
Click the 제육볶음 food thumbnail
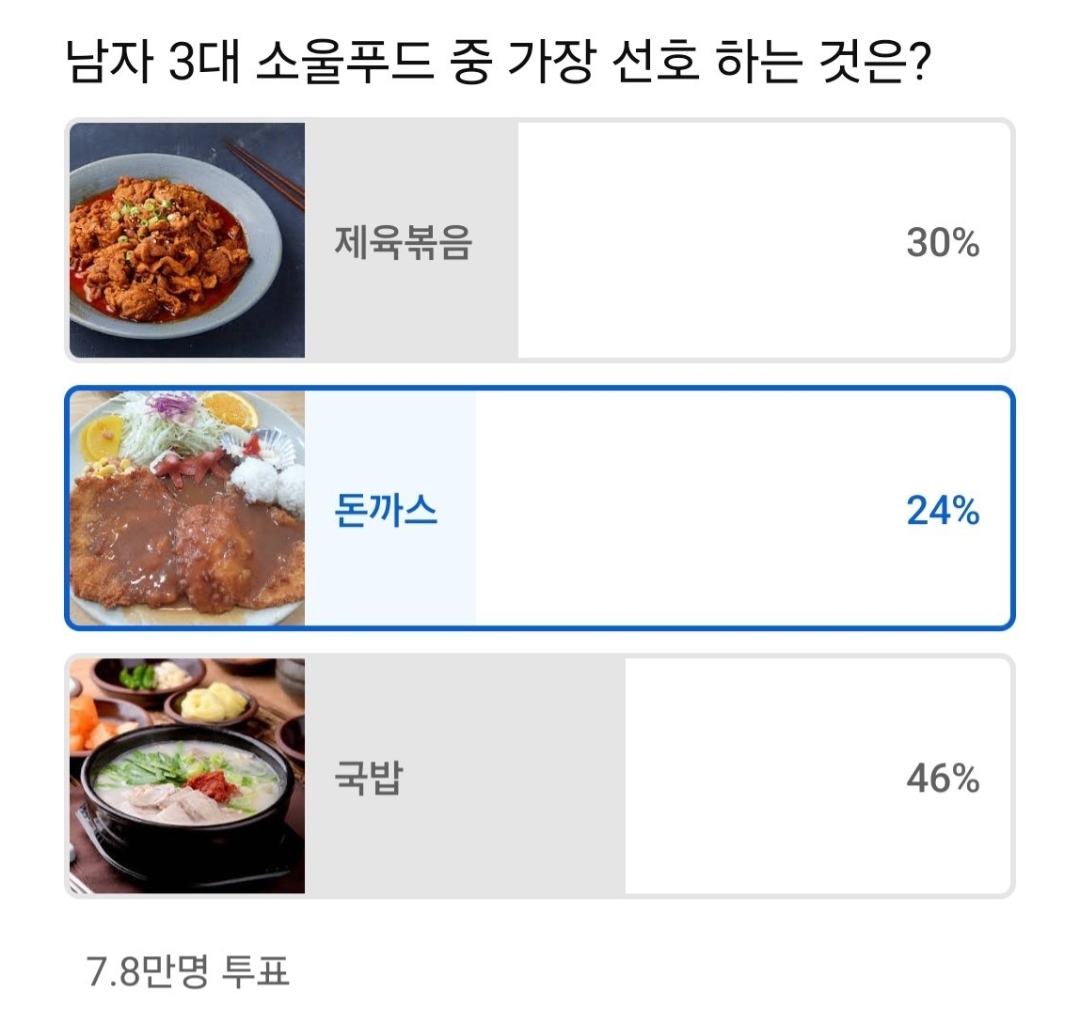[187, 240]
